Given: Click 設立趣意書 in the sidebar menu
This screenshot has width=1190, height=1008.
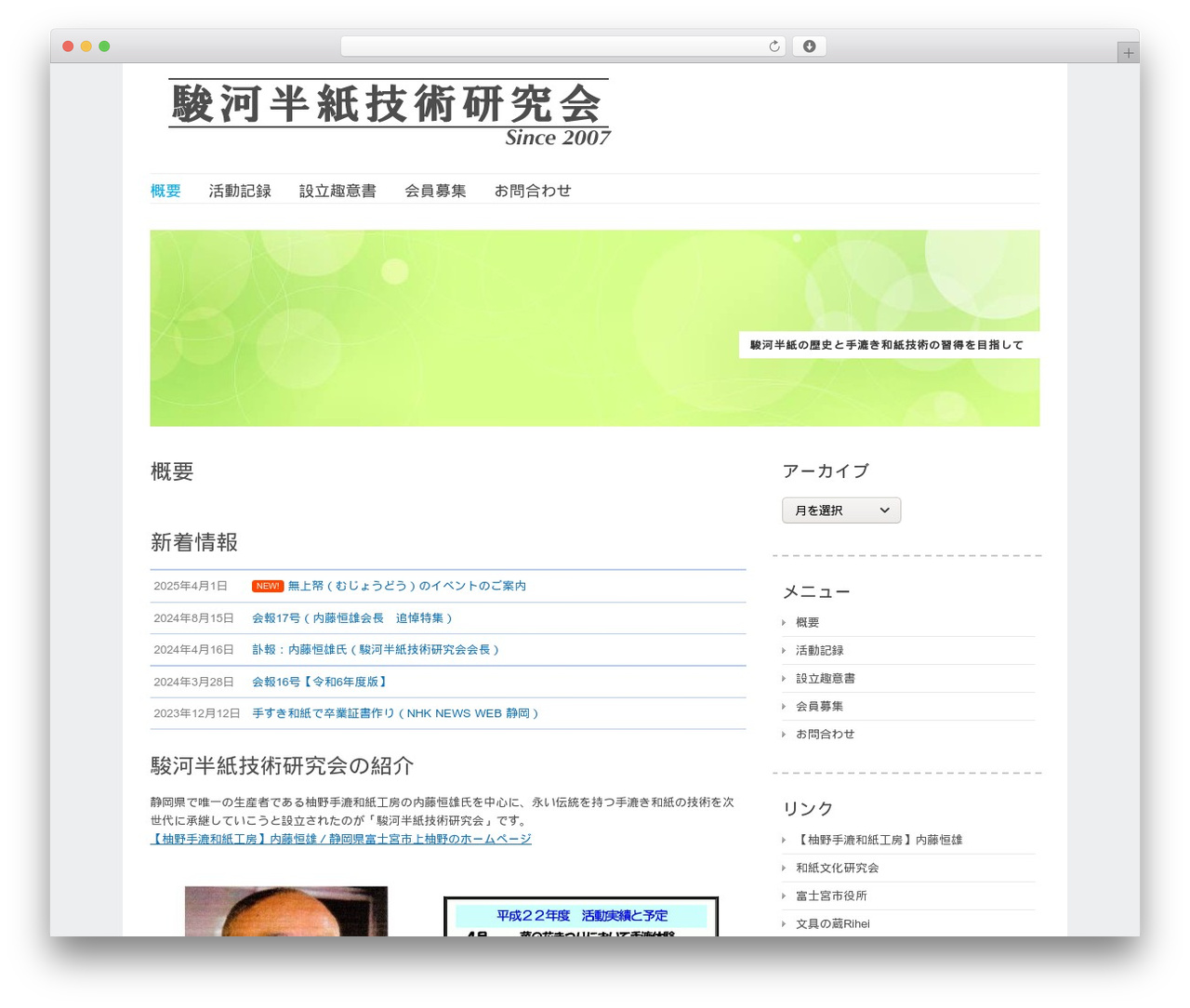Looking at the screenshot, I should [x=826, y=678].
